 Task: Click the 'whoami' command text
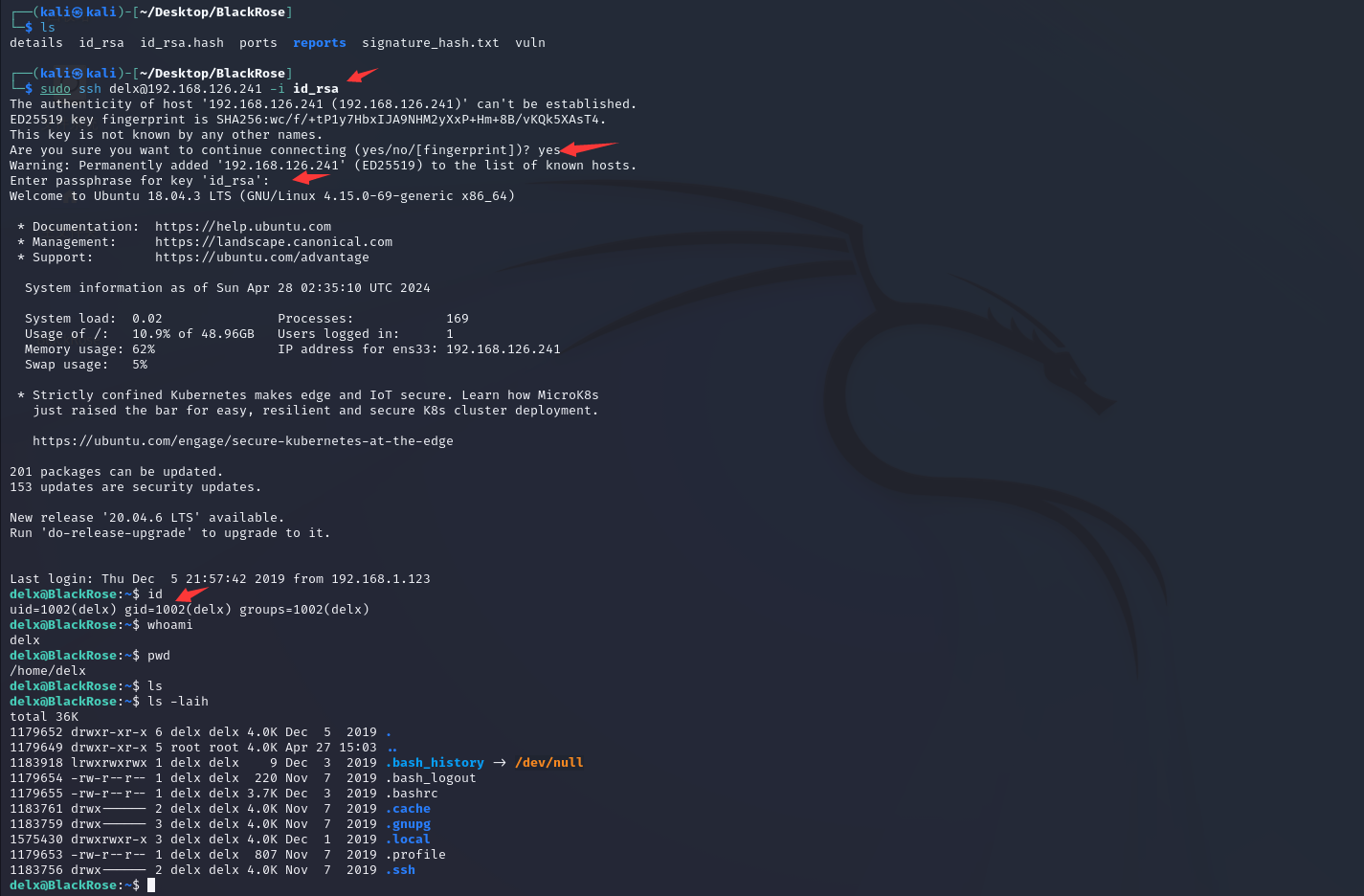tap(170, 625)
